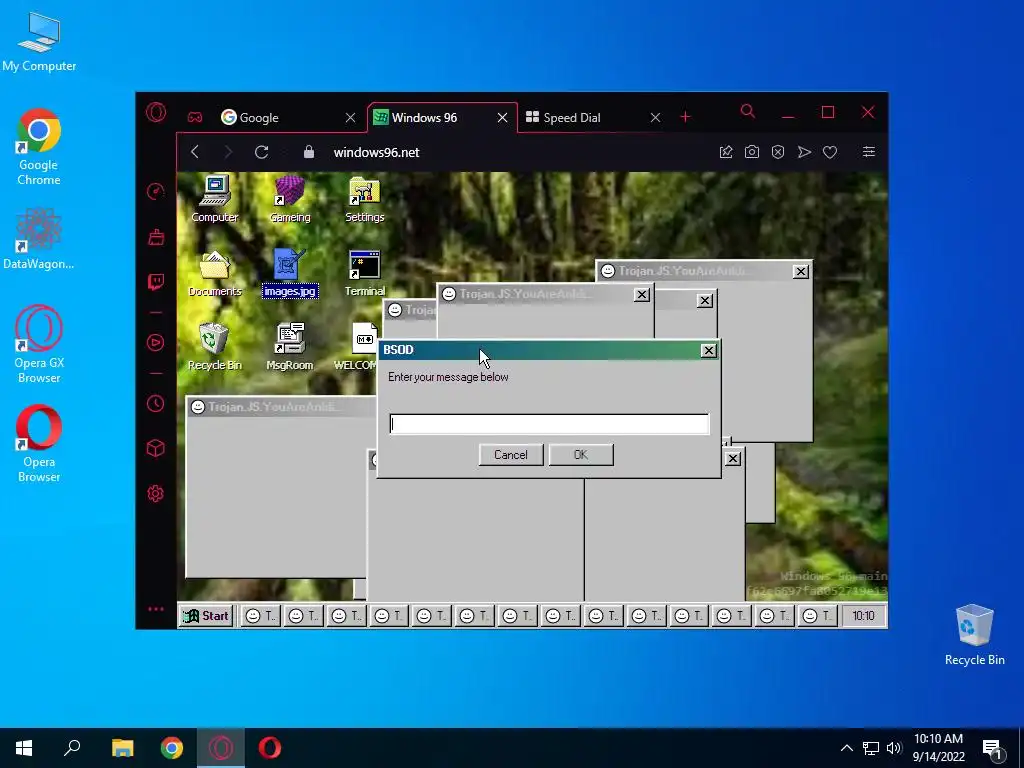Click Chrome in the Windows taskbar

pyautogui.click(x=172, y=748)
